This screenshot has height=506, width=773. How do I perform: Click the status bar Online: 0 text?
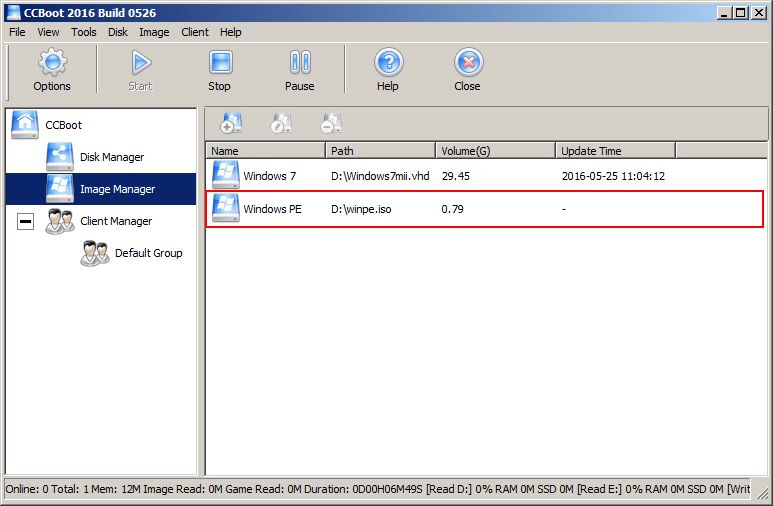click(x=27, y=489)
